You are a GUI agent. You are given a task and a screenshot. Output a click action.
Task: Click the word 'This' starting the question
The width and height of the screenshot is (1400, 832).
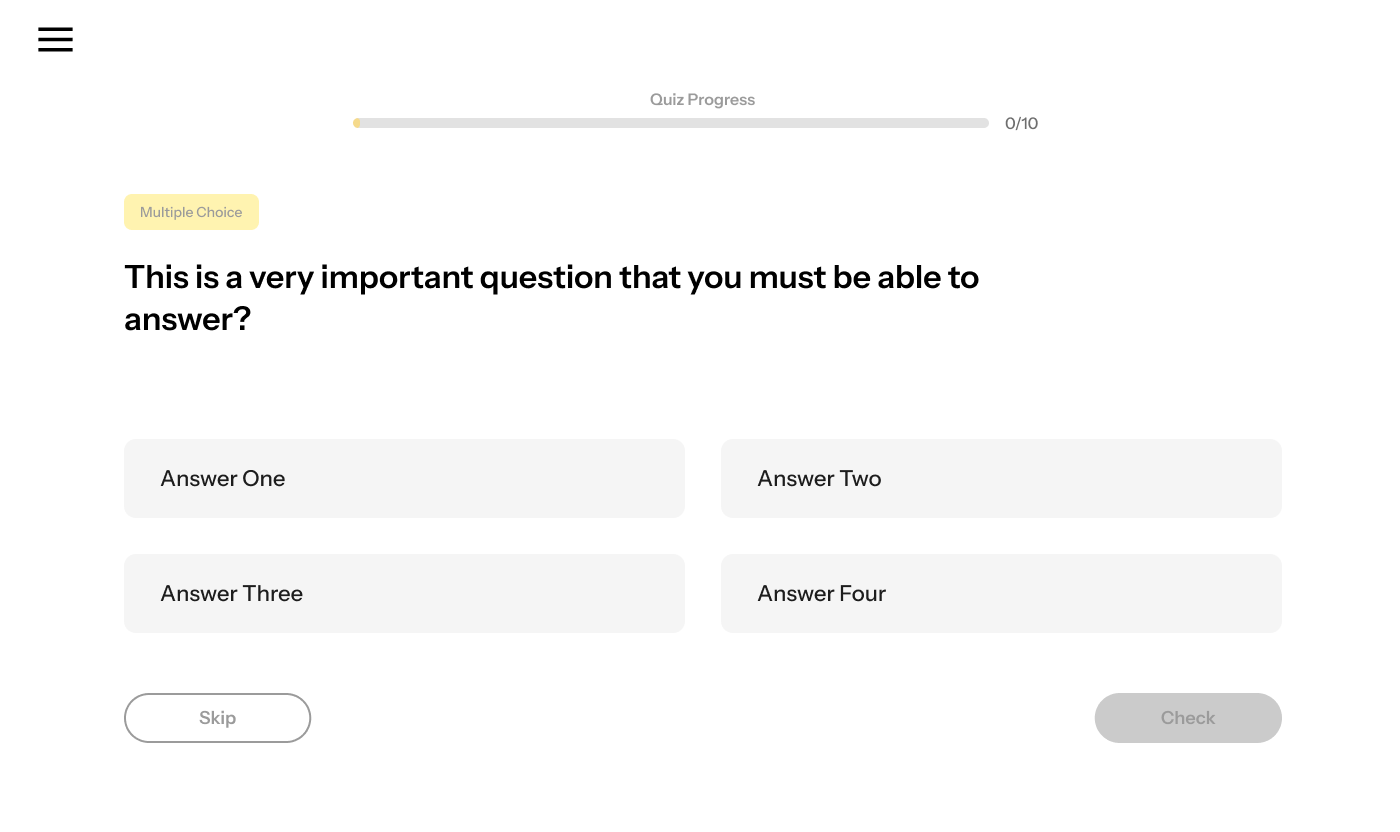click(x=156, y=277)
